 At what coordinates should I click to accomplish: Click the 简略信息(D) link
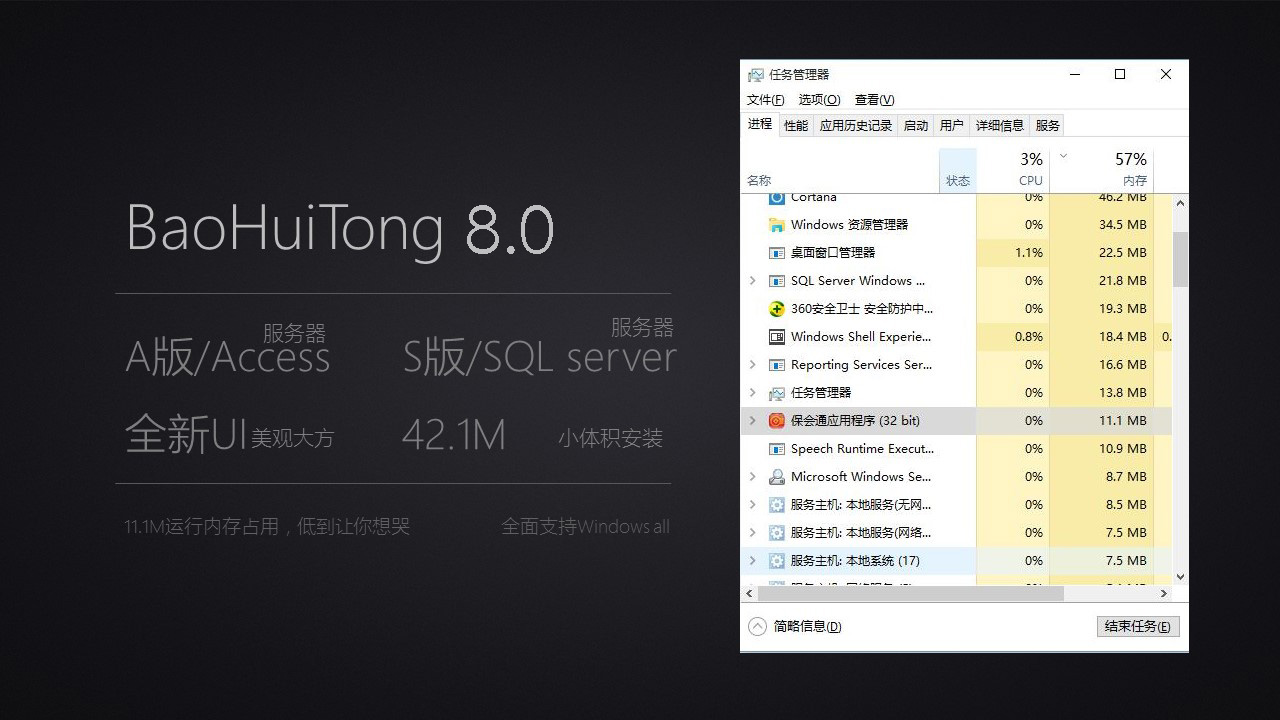(x=808, y=627)
